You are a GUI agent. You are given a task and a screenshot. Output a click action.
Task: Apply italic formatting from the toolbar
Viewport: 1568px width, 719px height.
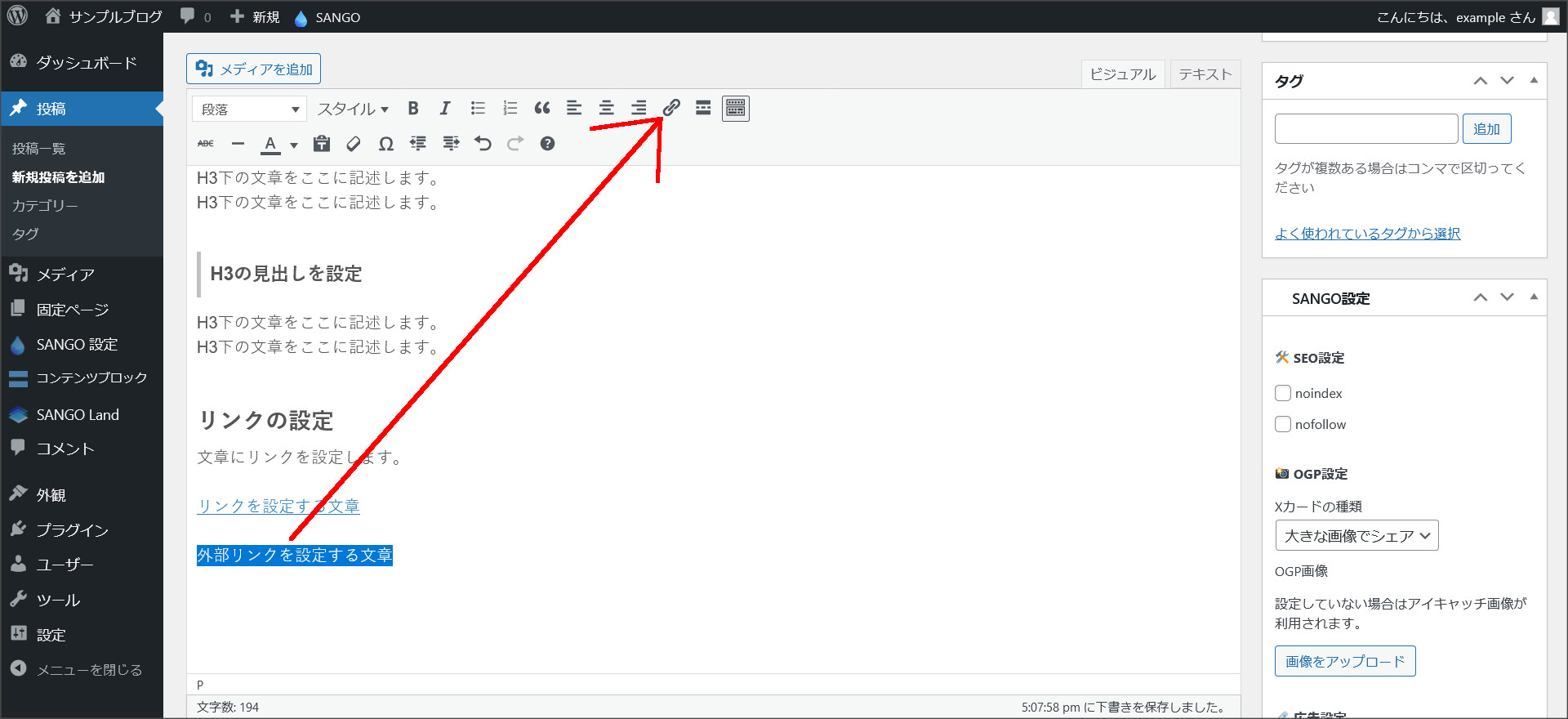pyautogui.click(x=445, y=108)
